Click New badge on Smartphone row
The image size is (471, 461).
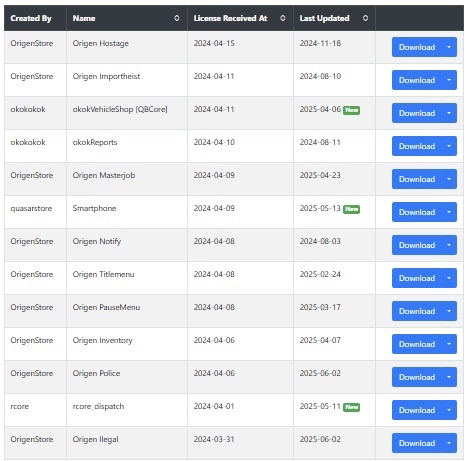click(352, 209)
